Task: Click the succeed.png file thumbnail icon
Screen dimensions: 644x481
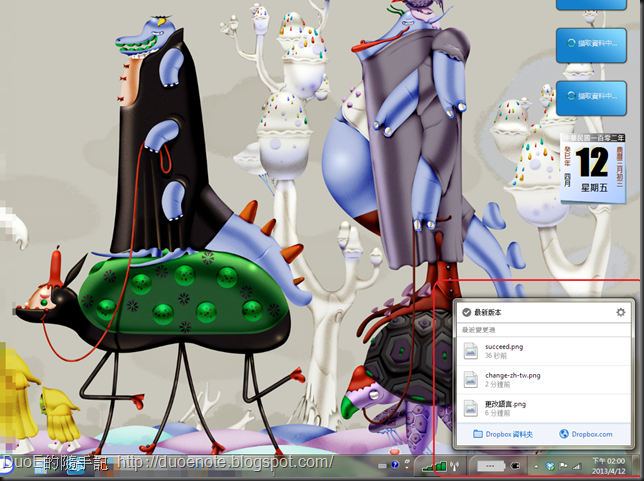Action: coord(470,351)
